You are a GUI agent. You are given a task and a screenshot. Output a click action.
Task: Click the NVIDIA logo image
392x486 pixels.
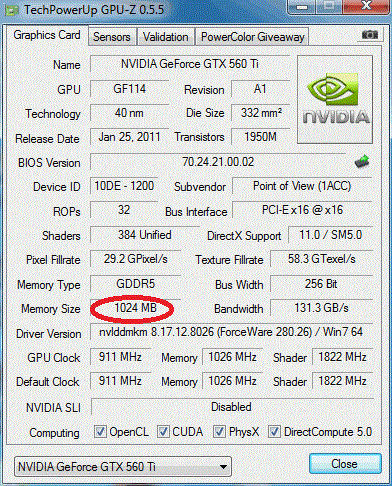[335, 99]
